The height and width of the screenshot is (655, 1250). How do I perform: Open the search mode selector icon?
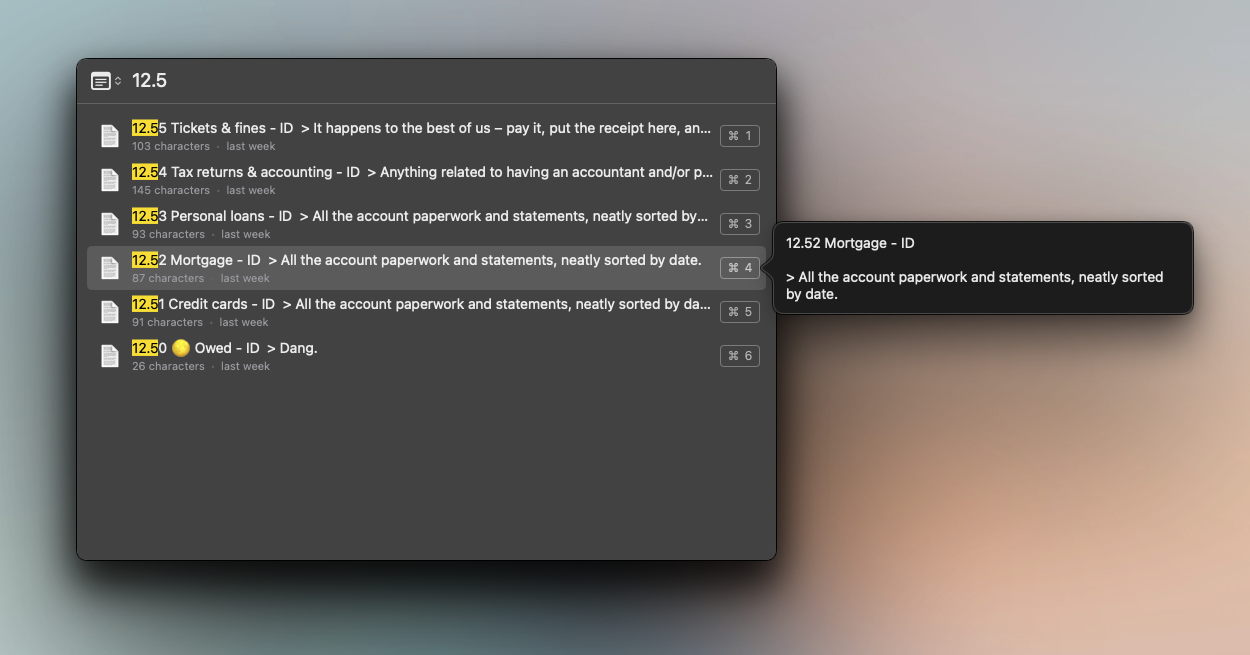point(105,81)
